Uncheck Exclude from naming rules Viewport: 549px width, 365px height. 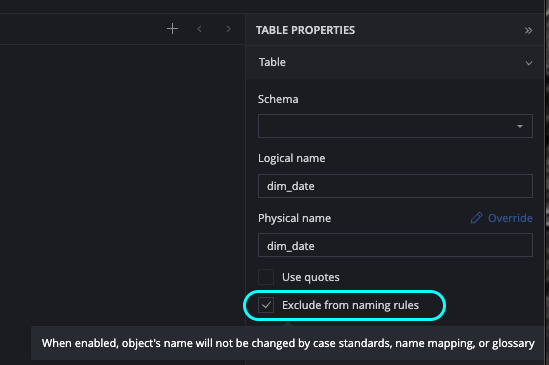tap(266, 305)
